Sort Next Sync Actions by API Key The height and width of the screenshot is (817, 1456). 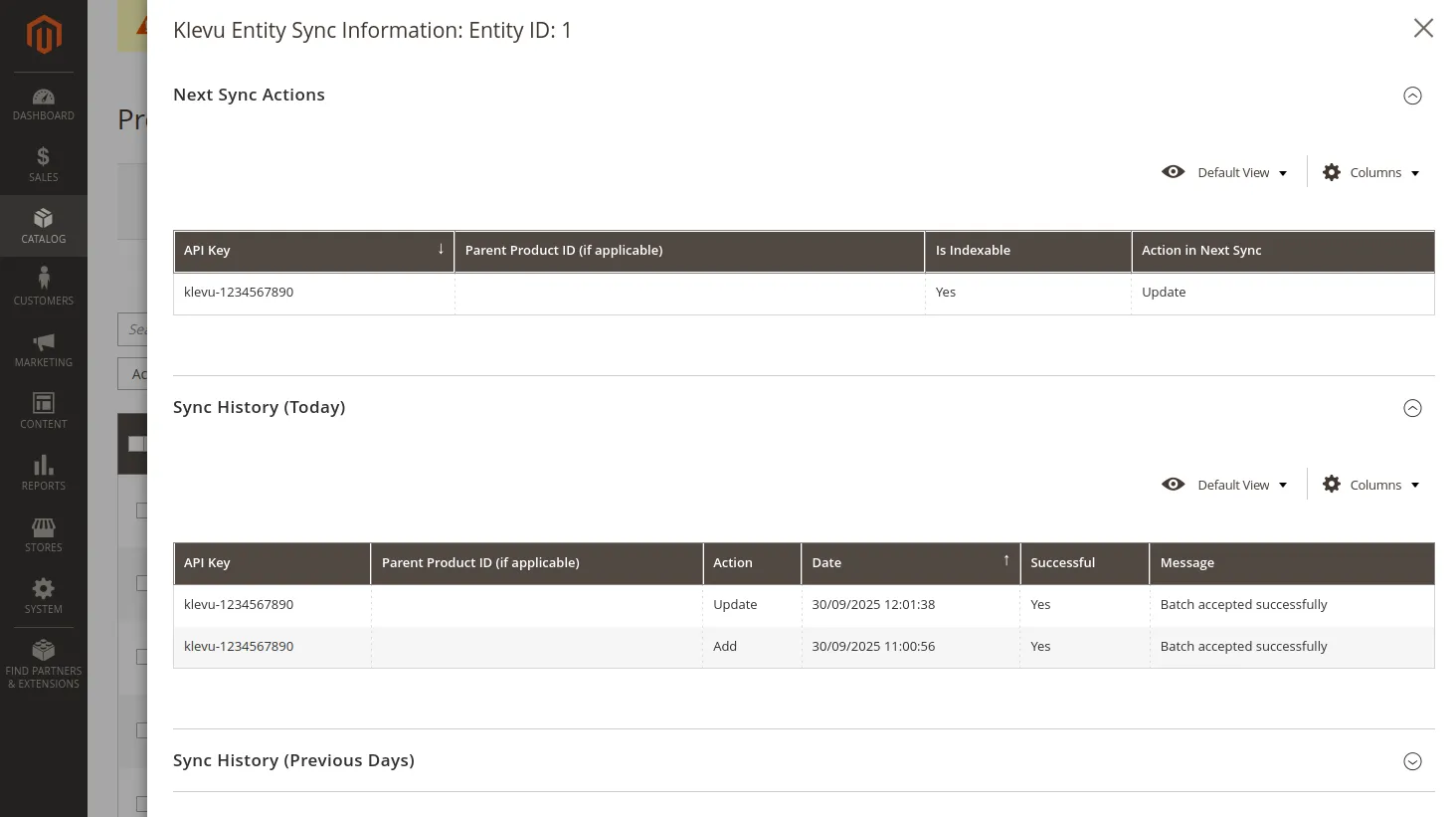pyautogui.click(x=313, y=251)
